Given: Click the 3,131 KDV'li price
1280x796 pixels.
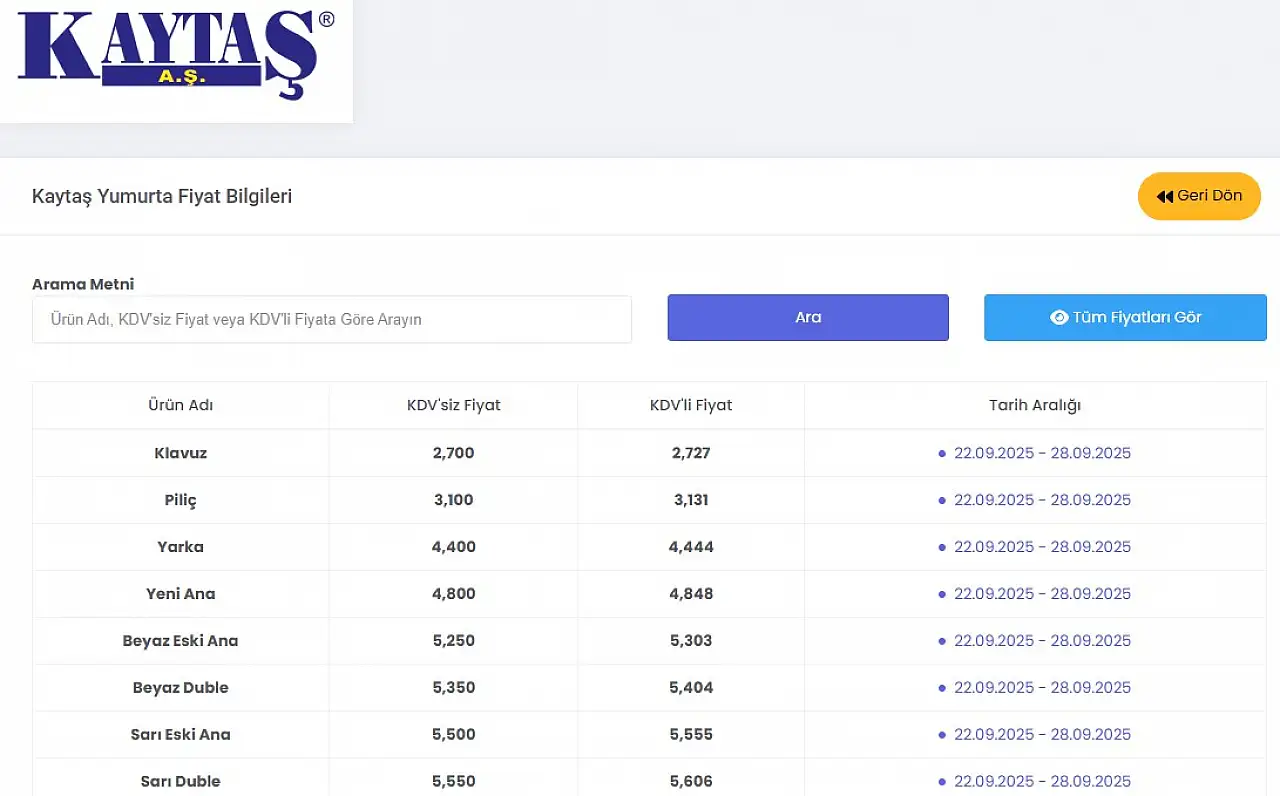Looking at the screenshot, I should coord(691,500).
